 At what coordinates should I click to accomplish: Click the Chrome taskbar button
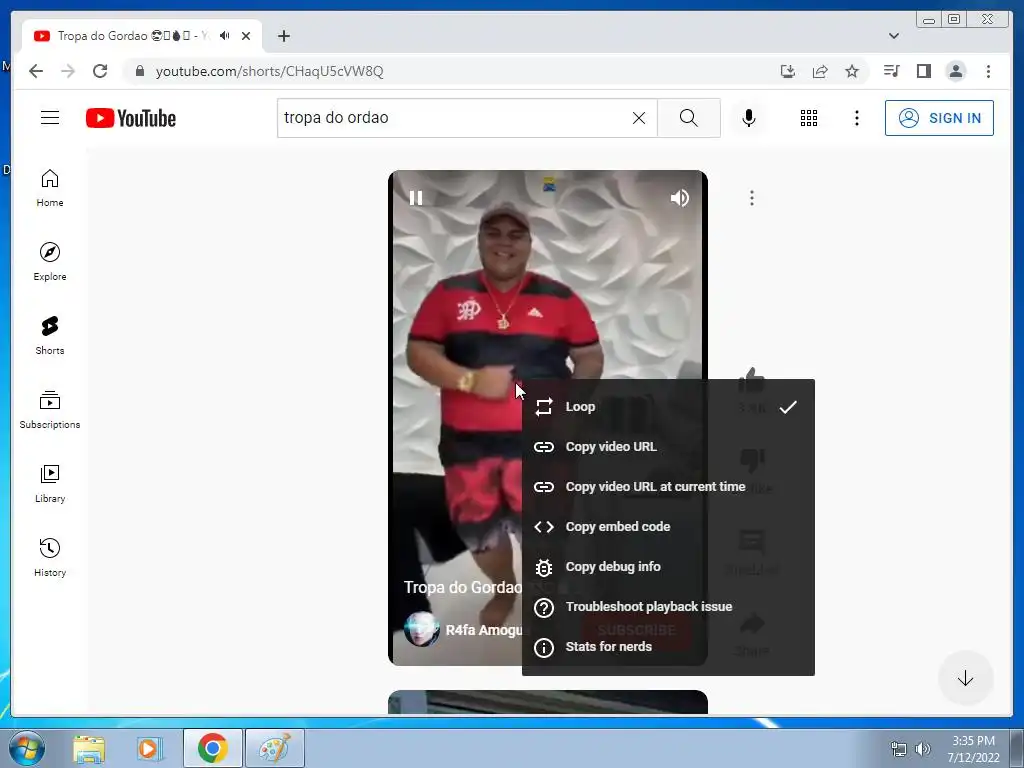213,748
